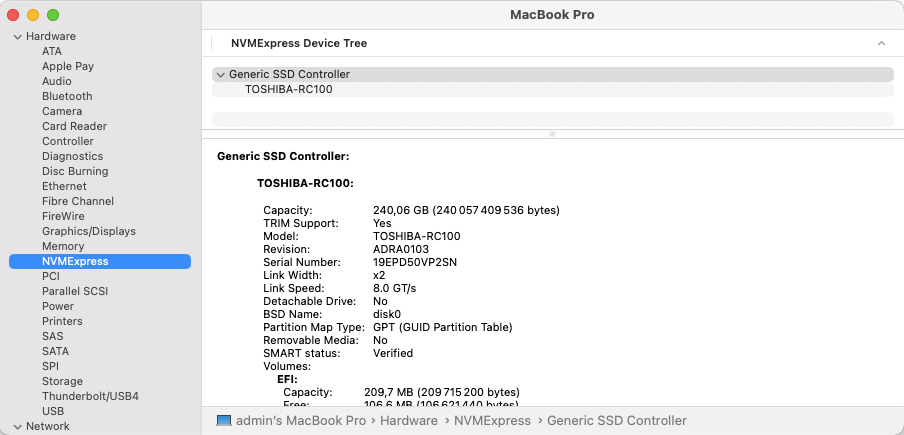Click the BSD Name value disk0
Screen dimensions: 904x435
(x=387, y=314)
